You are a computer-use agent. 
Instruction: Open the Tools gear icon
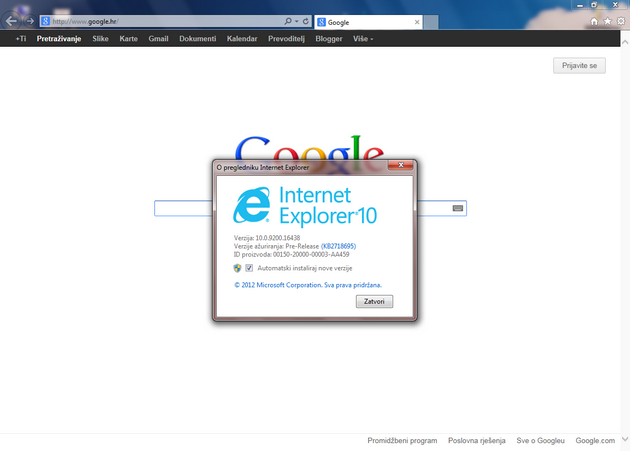pyautogui.click(x=621, y=21)
